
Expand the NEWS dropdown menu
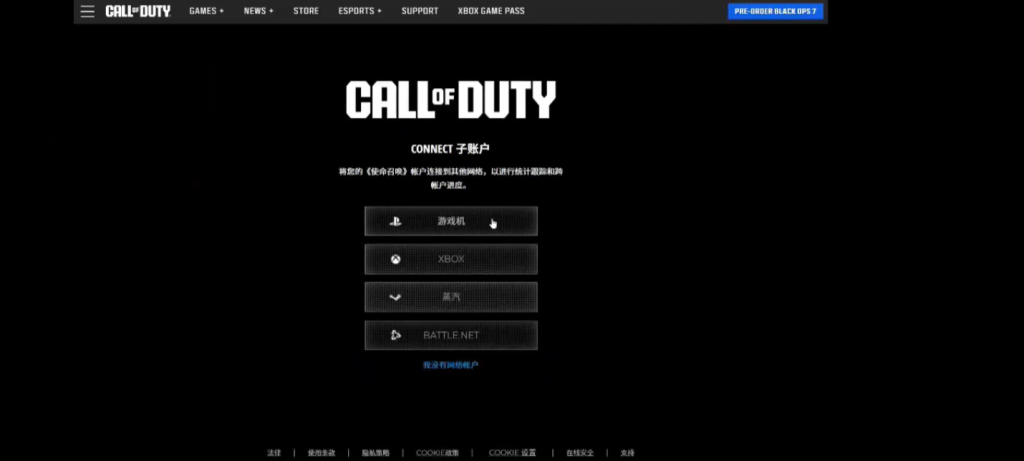(x=258, y=11)
